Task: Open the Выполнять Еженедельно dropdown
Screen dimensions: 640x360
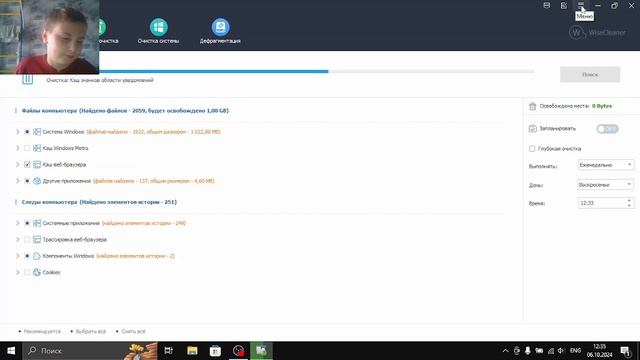Action: pos(606,165)
